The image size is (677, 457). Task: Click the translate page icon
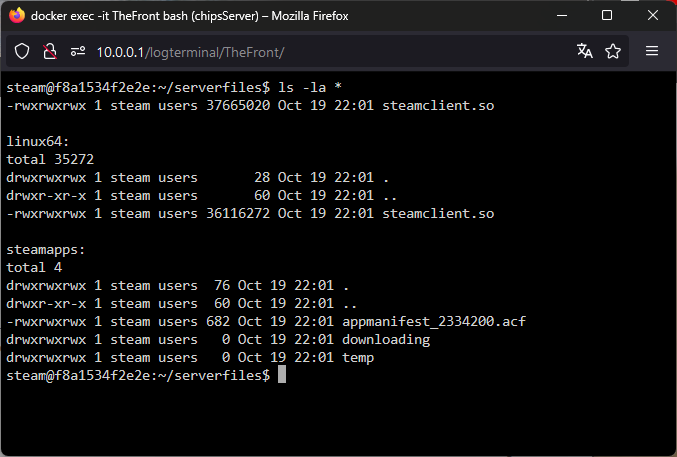click(x=585, y=51)
